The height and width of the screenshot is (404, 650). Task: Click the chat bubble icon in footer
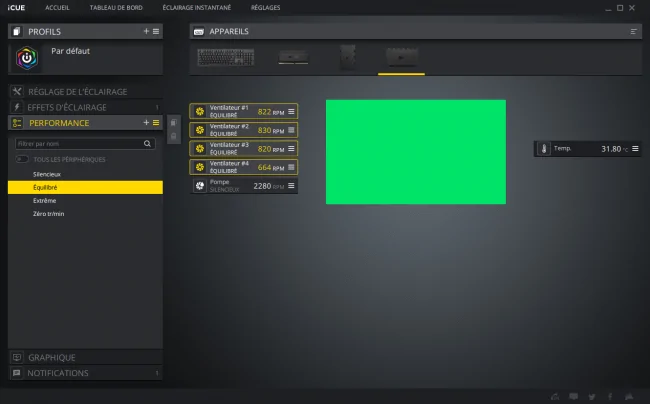574,397
